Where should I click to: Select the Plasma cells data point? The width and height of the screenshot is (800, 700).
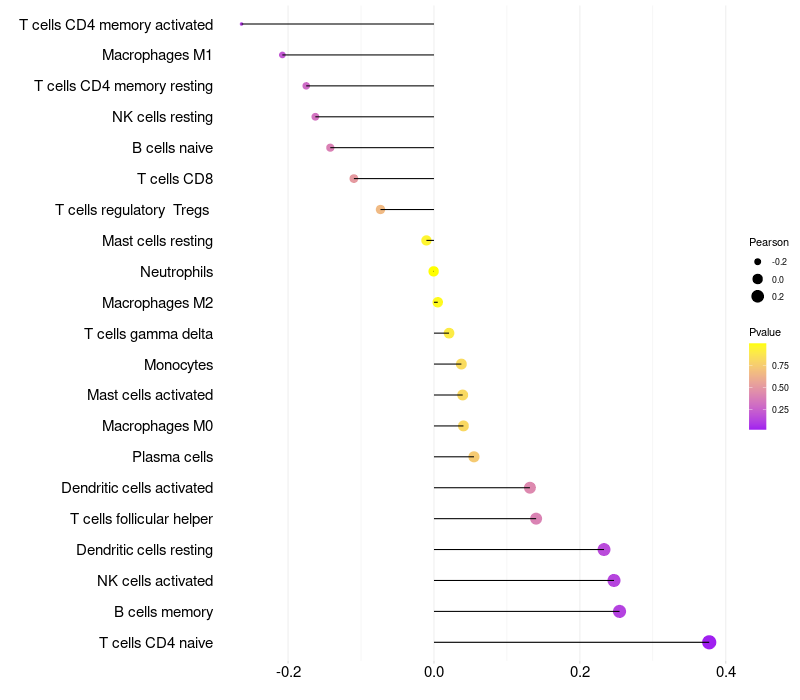(x=474, y=457)
